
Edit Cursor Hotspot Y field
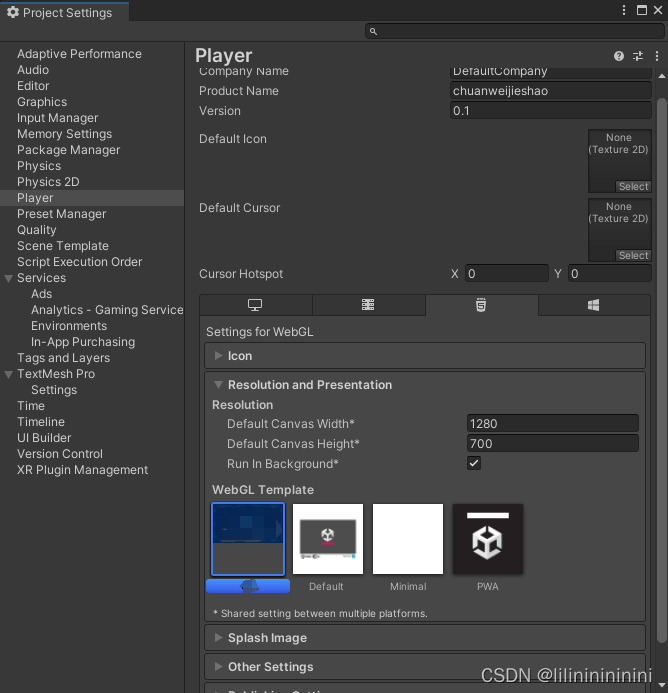click(x=610, y=274)
